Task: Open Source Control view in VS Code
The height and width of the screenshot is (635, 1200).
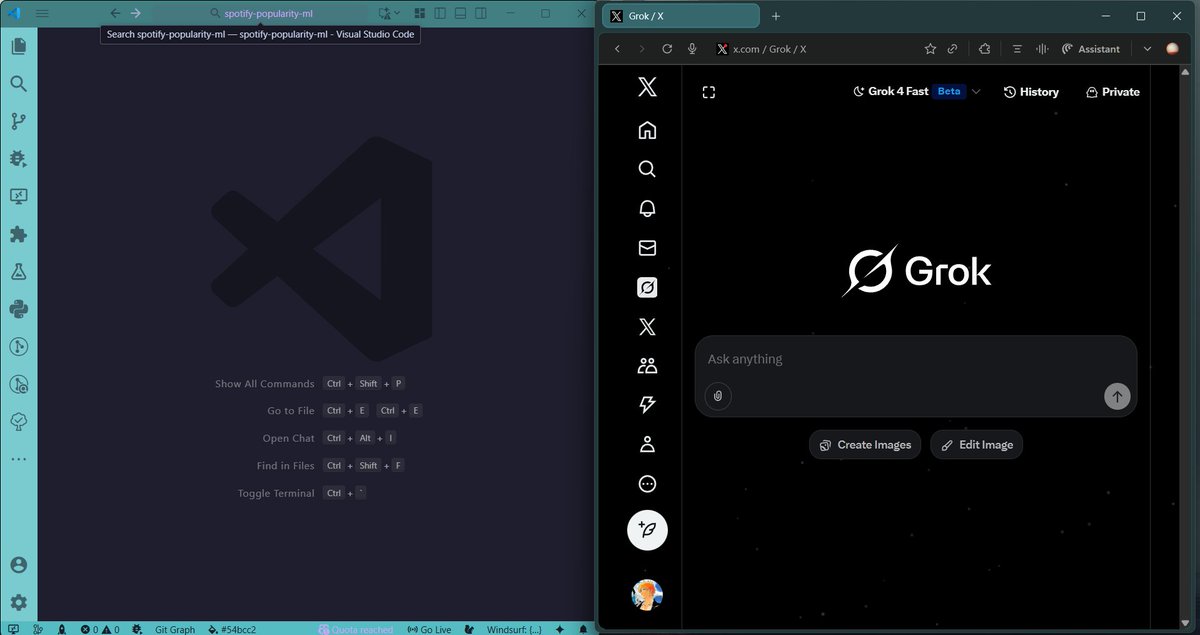Action: click(x=18, y=121)
